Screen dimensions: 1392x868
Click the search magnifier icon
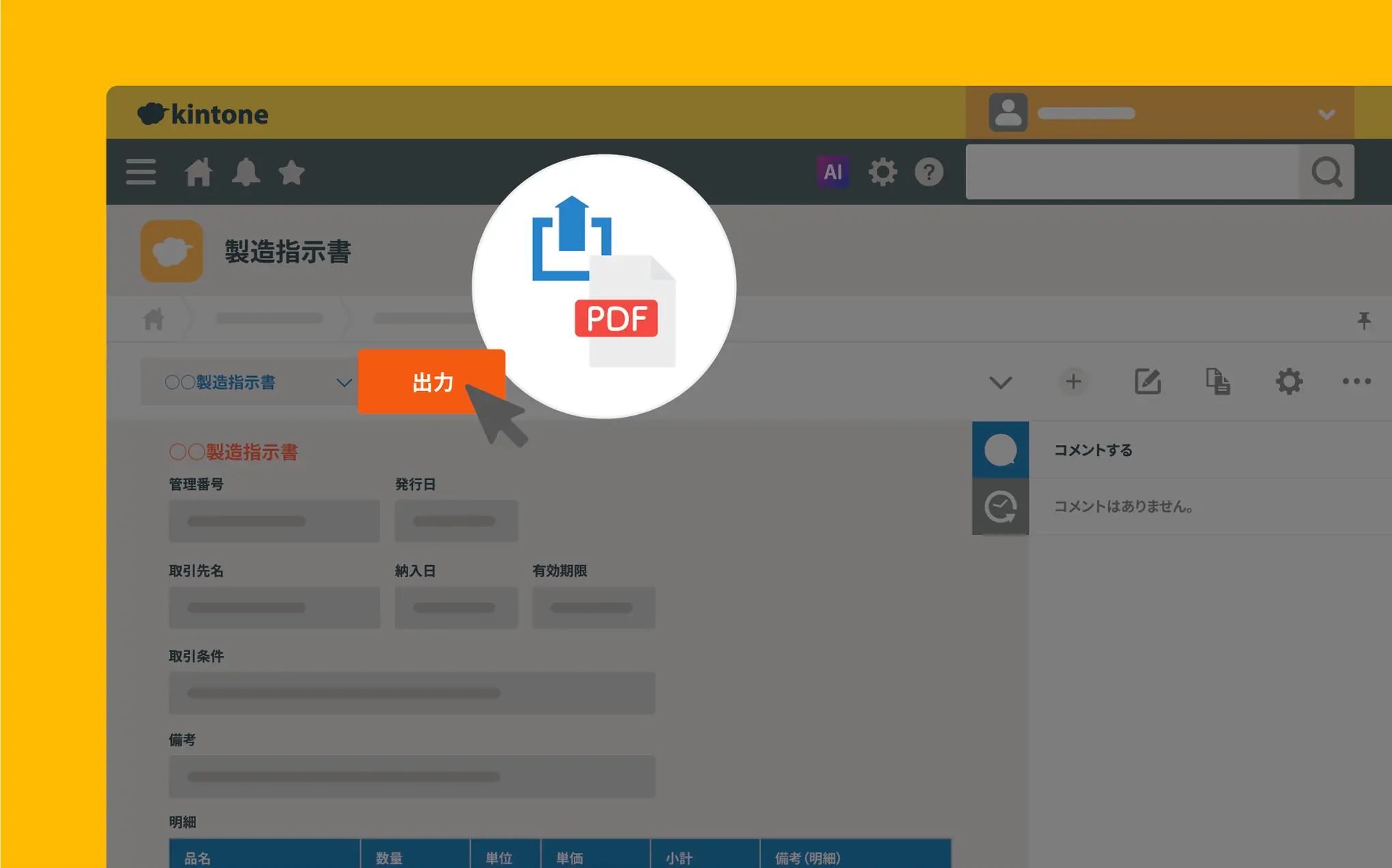tap(1326, 172)
